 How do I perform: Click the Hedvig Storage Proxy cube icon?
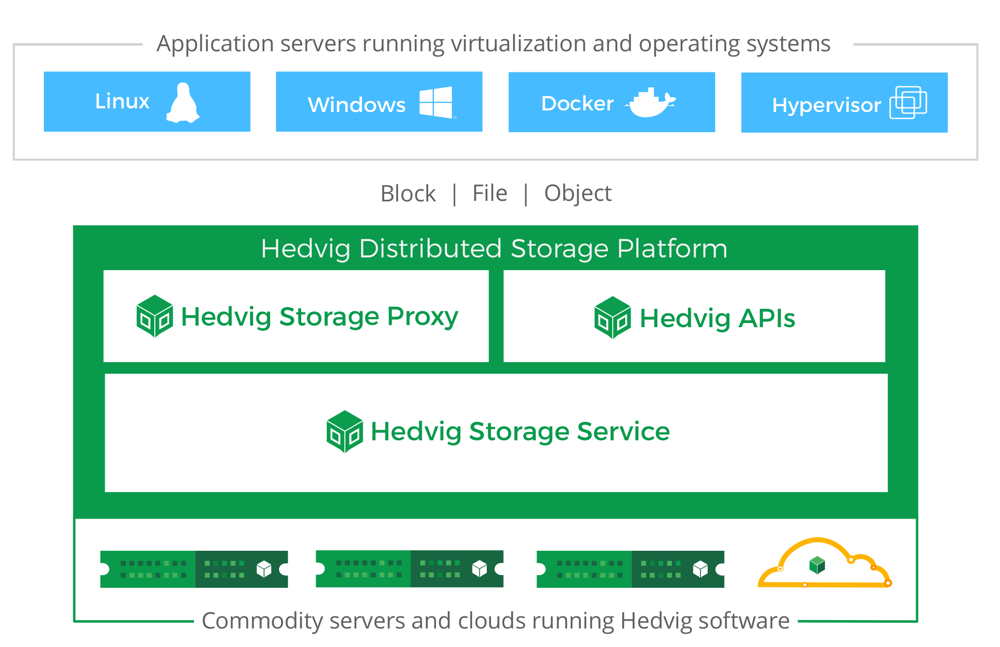(x=154, y=316)
